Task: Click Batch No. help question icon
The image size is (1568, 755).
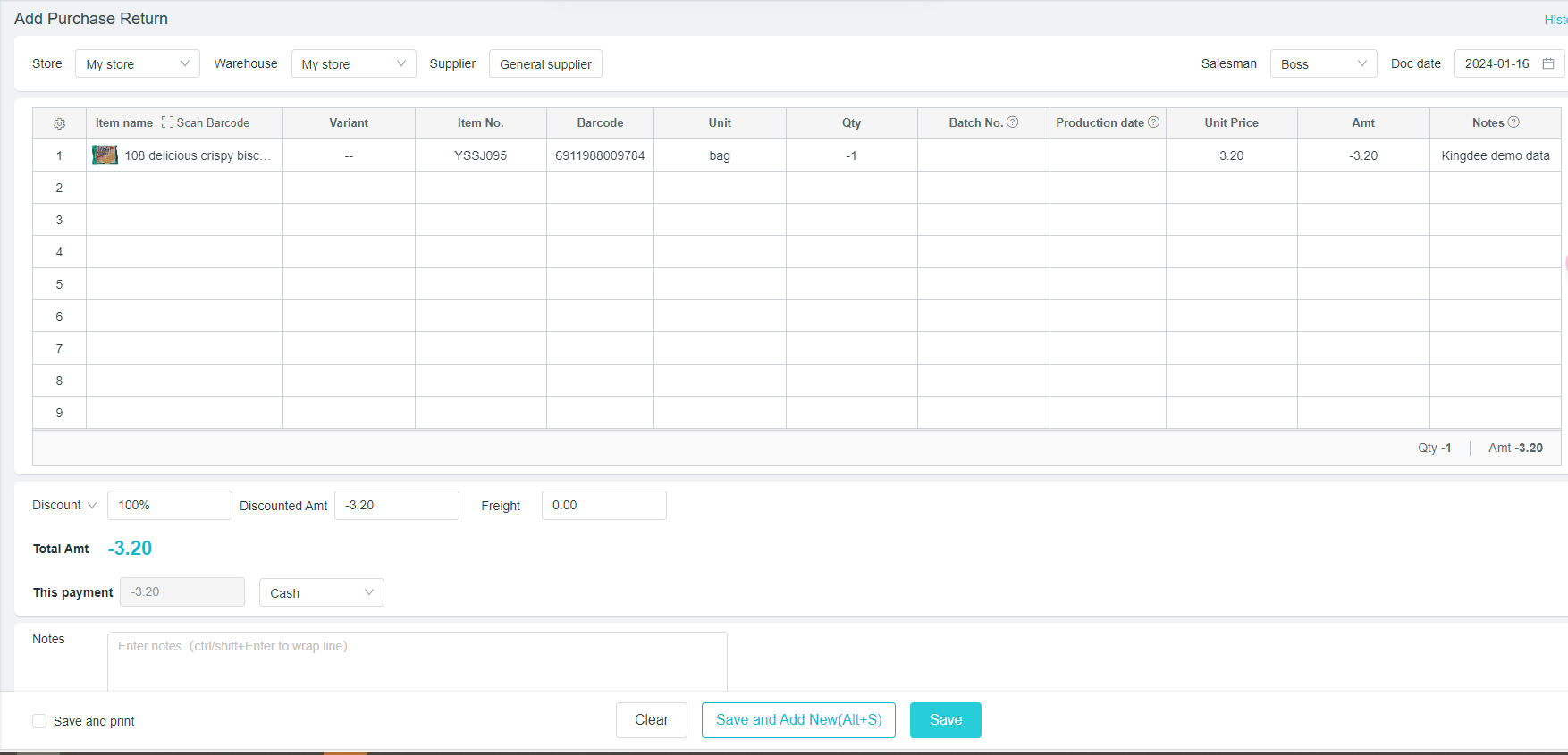Action: pyautogui.click(x=1013, y=122)
